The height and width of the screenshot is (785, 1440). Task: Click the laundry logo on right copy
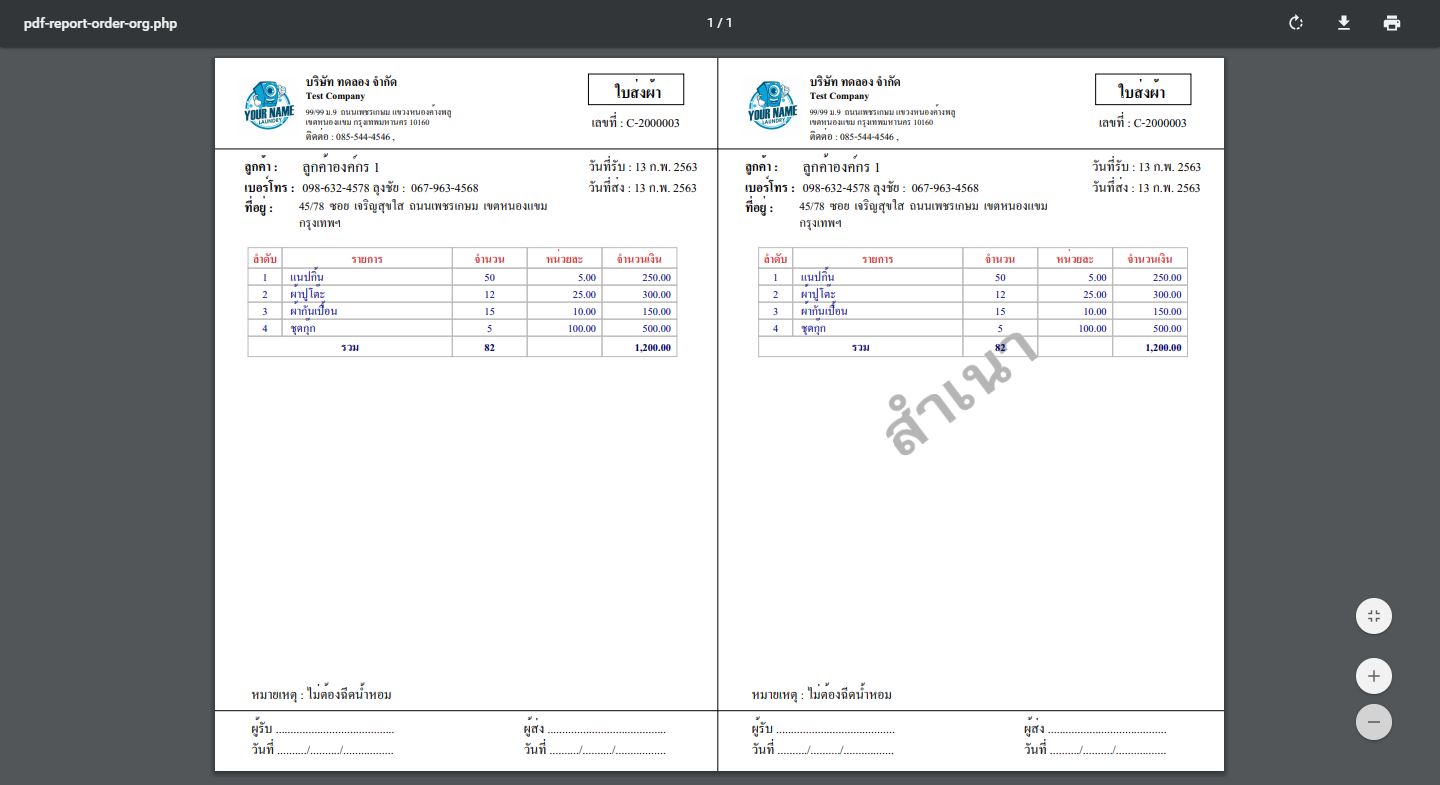click(773, 106)
